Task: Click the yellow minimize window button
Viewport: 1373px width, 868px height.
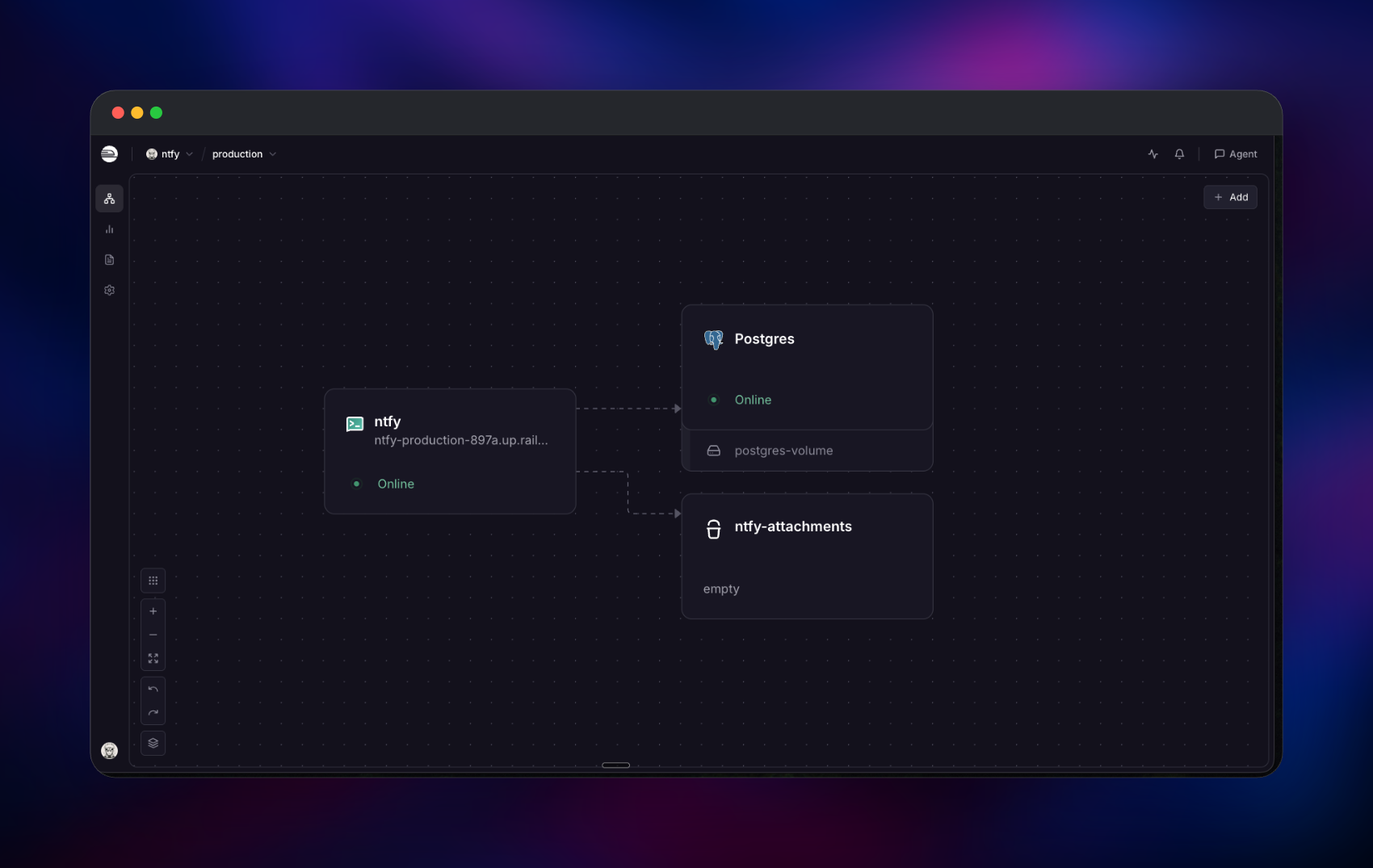Action: click(x=137, y=113)
